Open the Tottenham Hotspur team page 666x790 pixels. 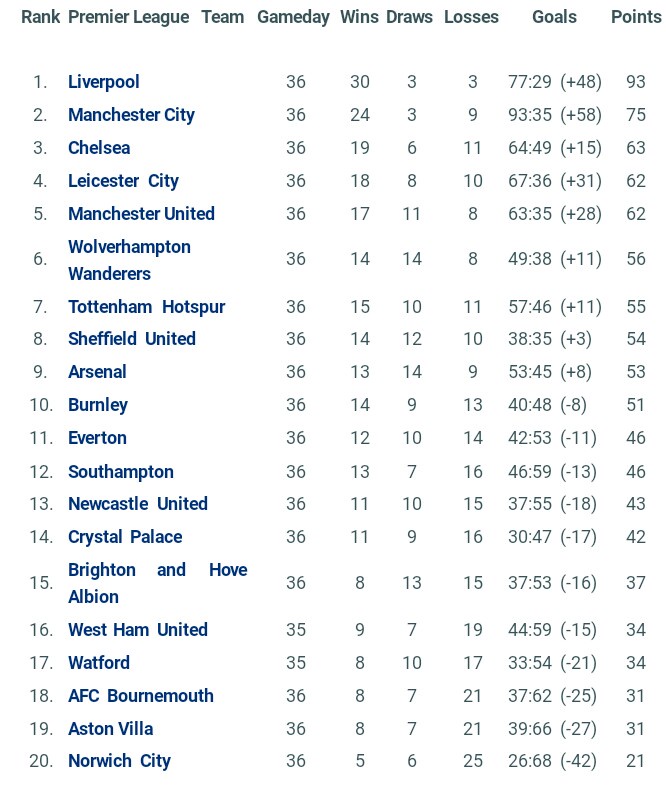(x=146, y=307)
